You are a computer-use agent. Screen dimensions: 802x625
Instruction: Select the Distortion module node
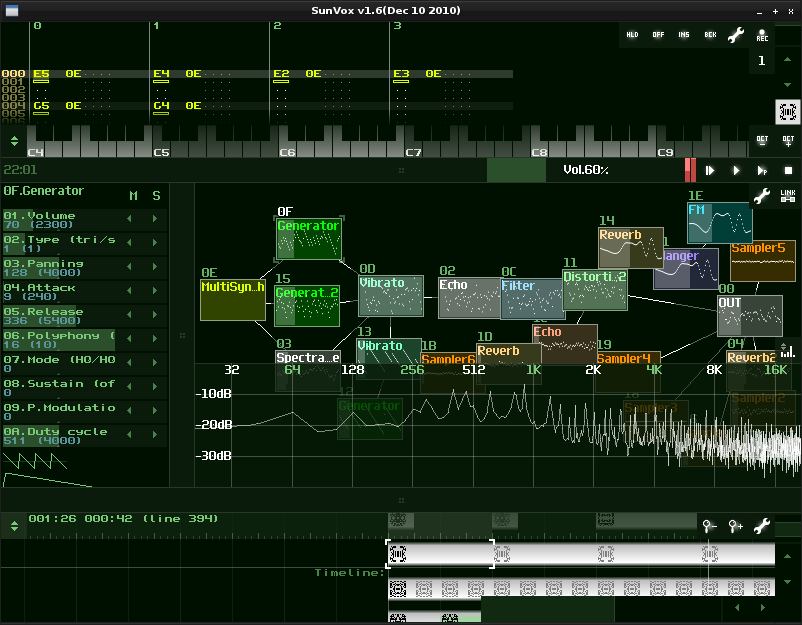(595, 290)
